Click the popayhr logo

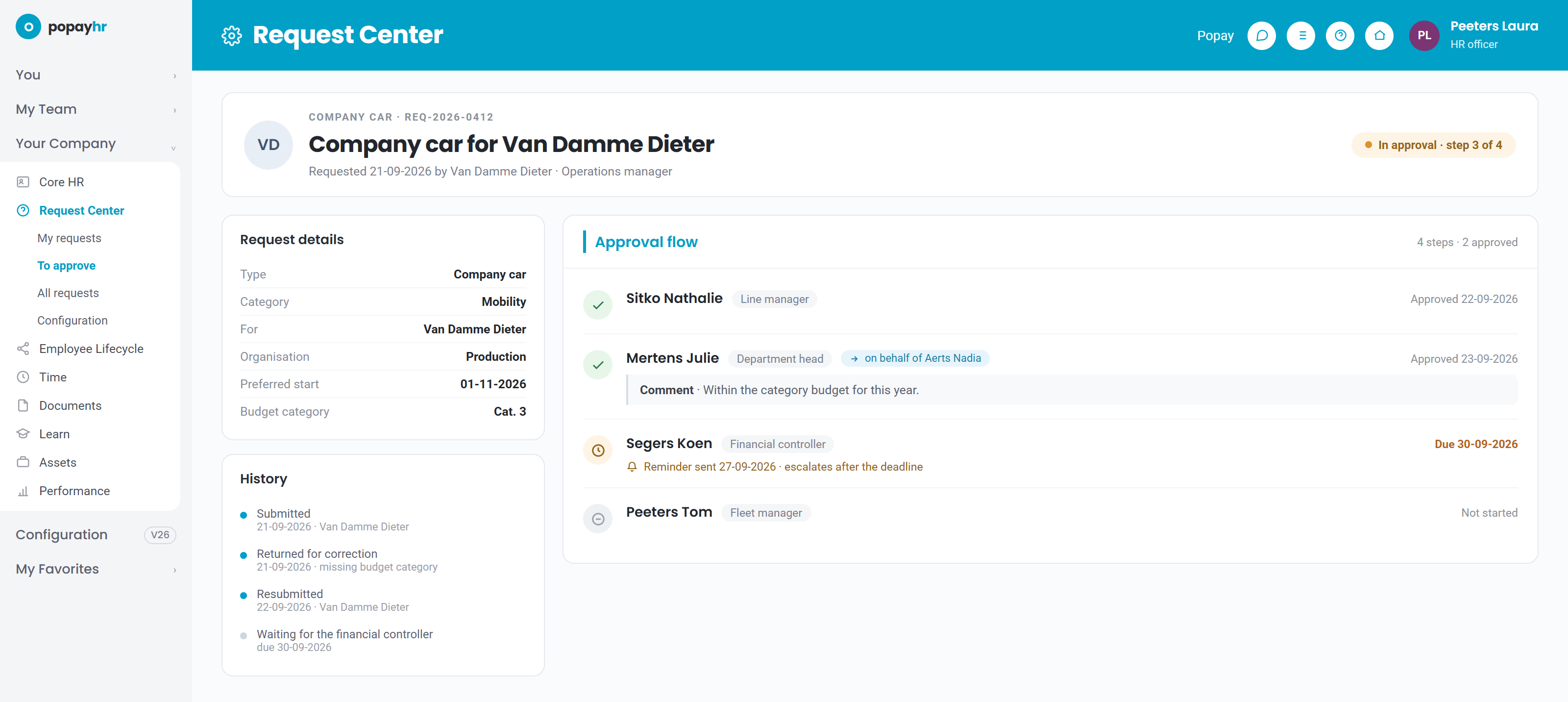(61, 27)
